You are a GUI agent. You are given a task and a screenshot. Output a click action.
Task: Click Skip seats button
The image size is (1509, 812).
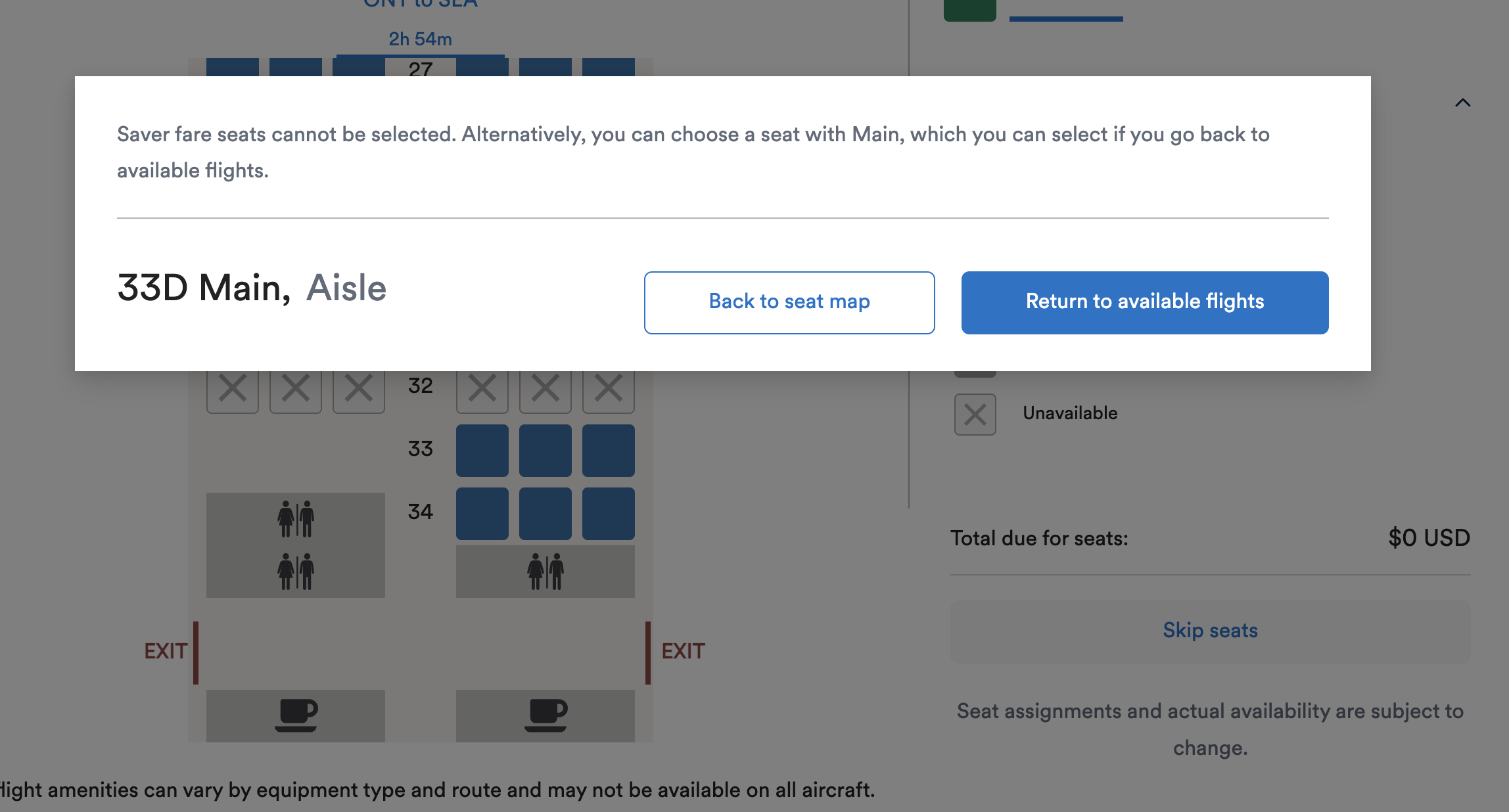[x=1210, y=631]
